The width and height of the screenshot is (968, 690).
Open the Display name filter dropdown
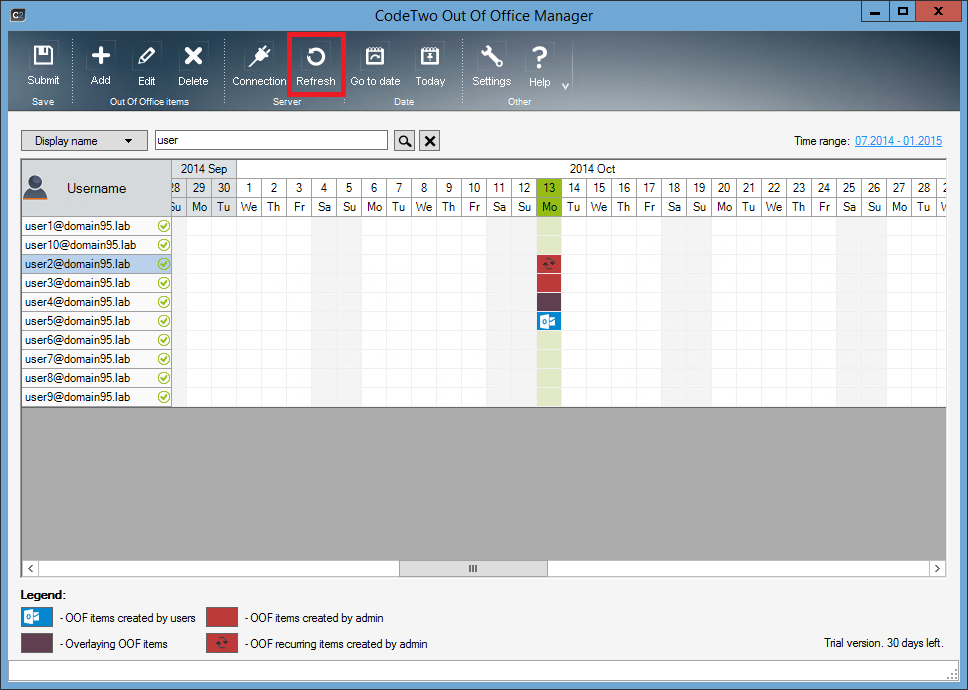point(84,141)
